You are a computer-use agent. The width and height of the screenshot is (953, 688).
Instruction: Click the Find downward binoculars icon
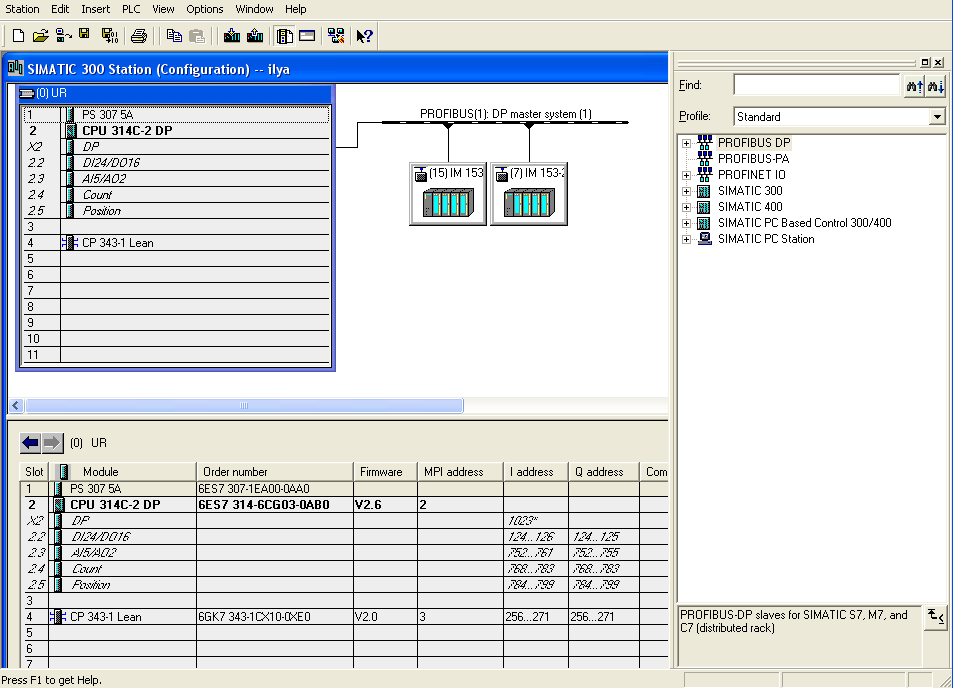point(935,86)
